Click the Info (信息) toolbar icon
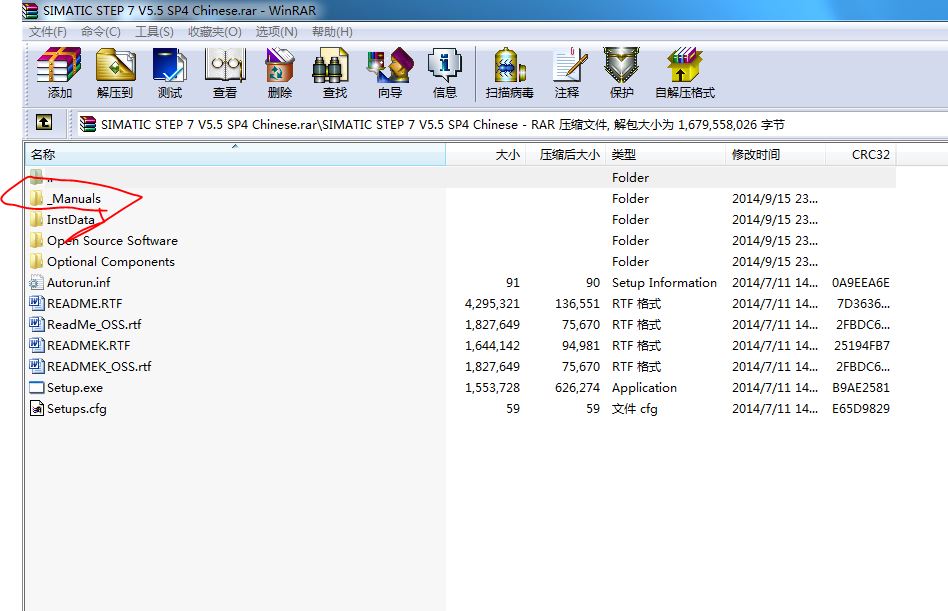948x611 pixels. pyautogui.click(x=444, y=65)
